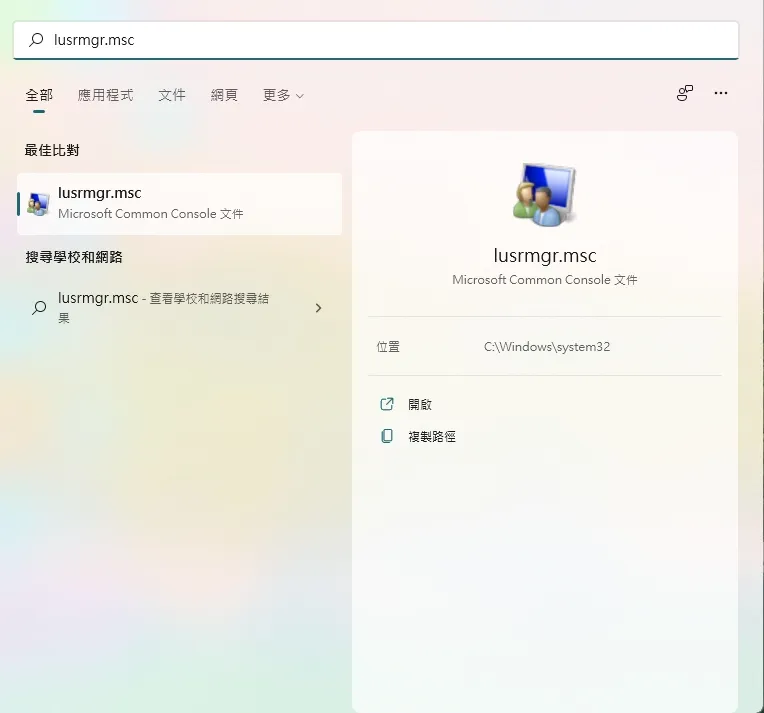Click the lusrmgr.msc search input field

(376, 40)
